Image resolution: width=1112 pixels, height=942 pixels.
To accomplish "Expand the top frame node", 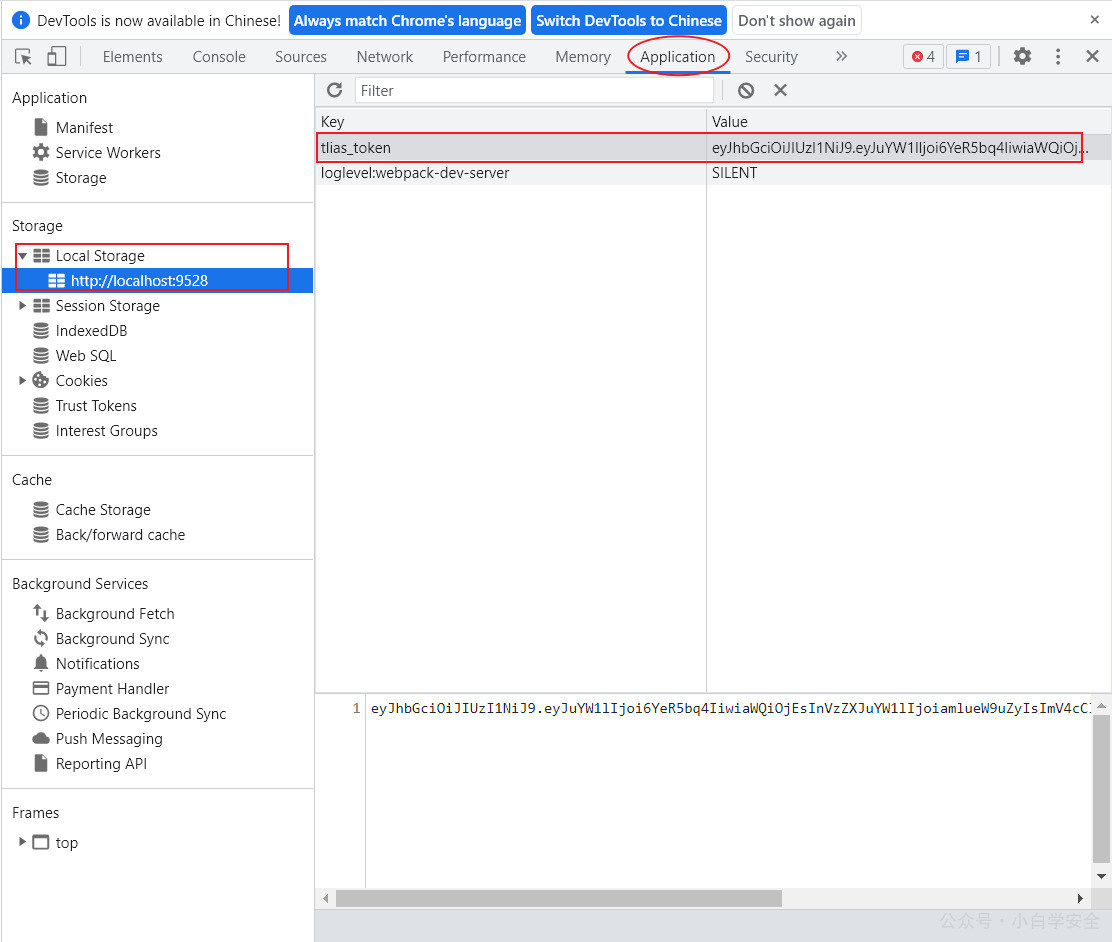I will coord(22,842).
